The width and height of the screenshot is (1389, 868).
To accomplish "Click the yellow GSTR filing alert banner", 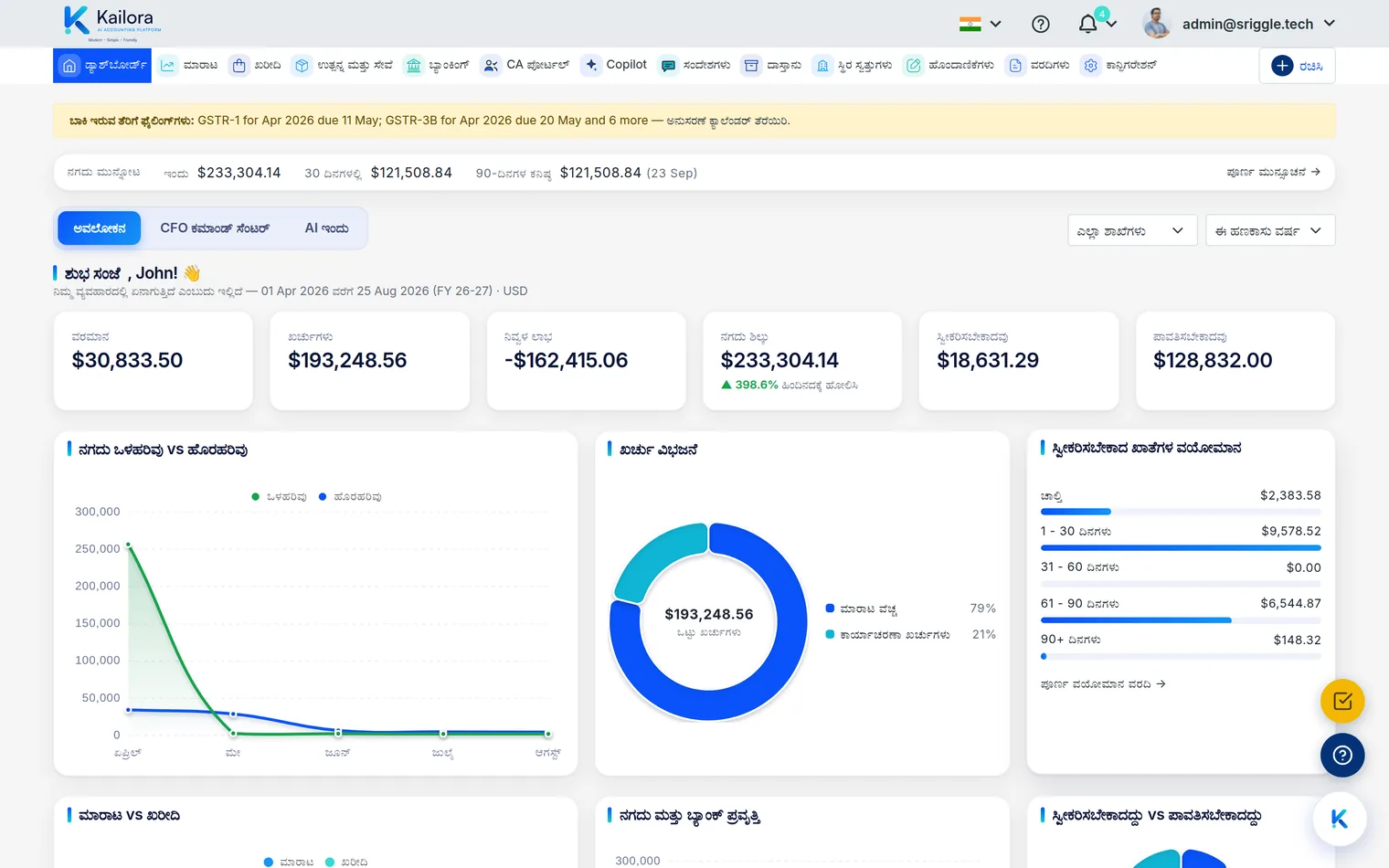I will 694,121.
